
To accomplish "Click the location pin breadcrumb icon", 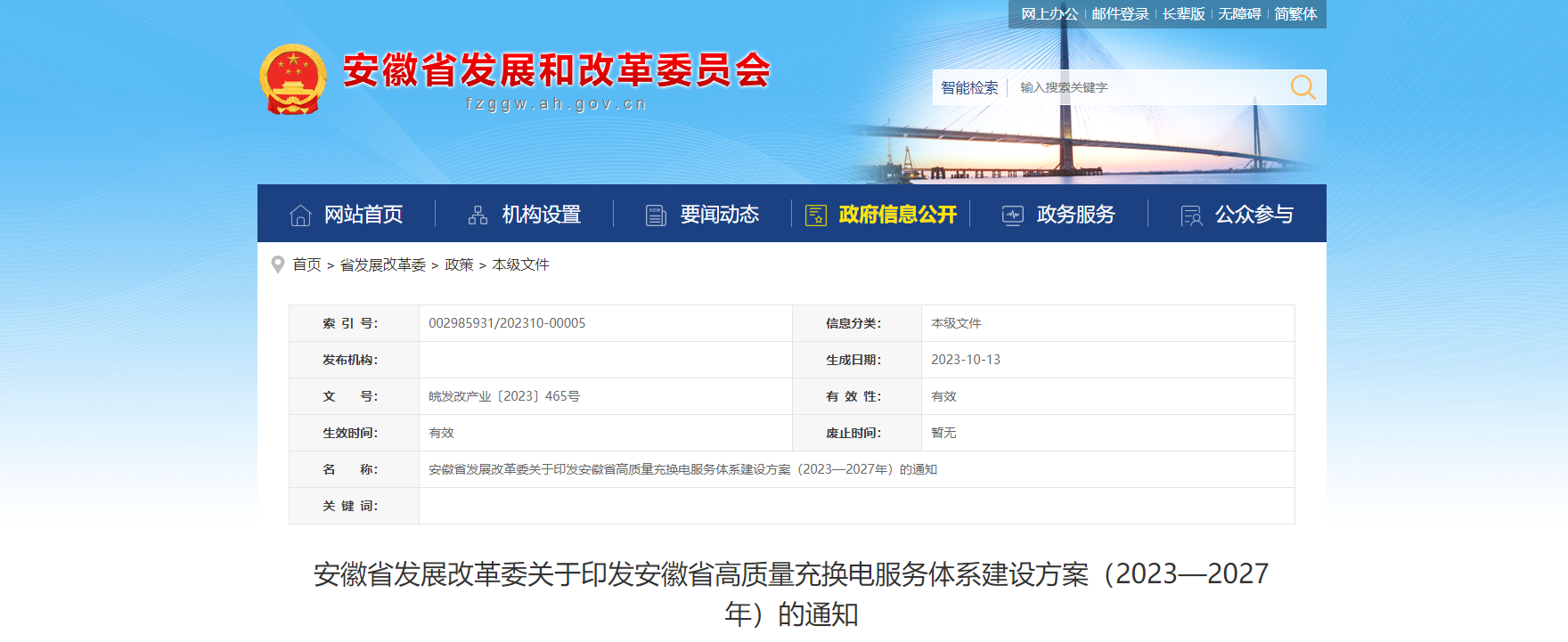I will click(278, 264).
